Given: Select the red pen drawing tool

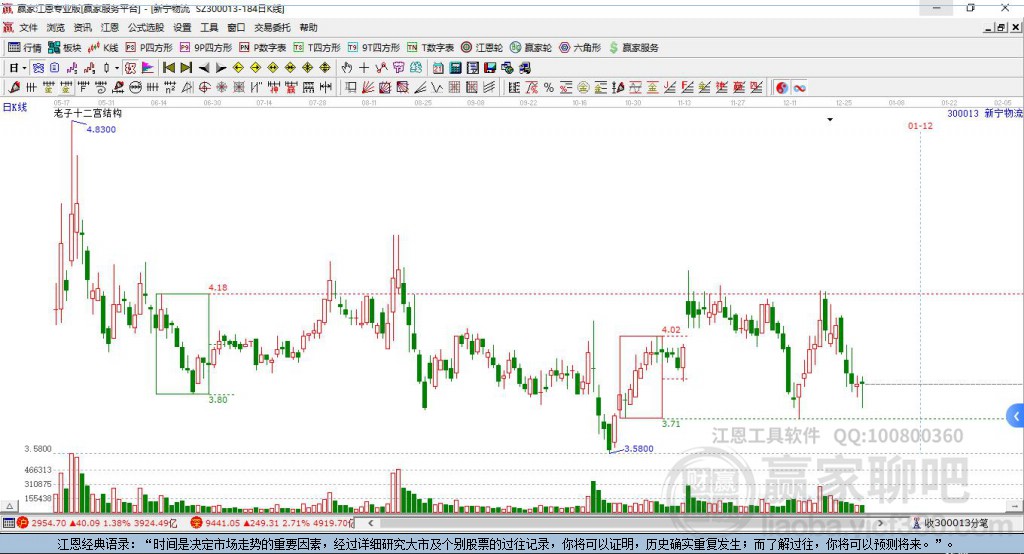Looking at the screenshot, I should click(x=14, y=87).
